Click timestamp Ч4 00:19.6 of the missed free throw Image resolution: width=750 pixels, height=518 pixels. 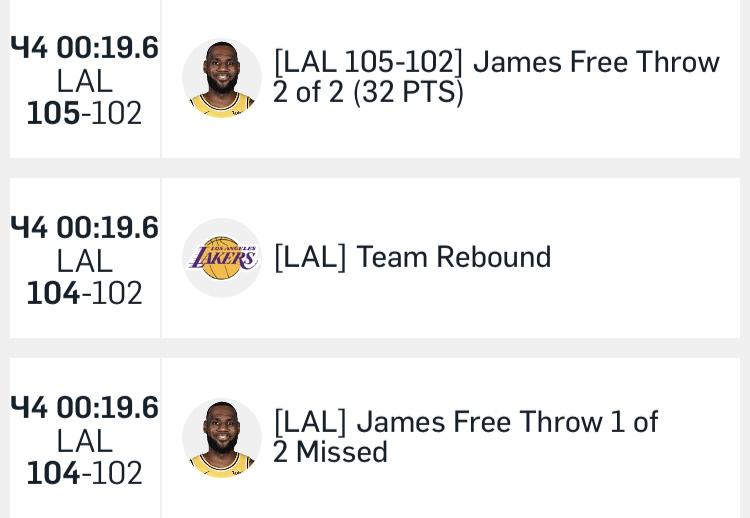pyautogui.click(x=84, y=408)
